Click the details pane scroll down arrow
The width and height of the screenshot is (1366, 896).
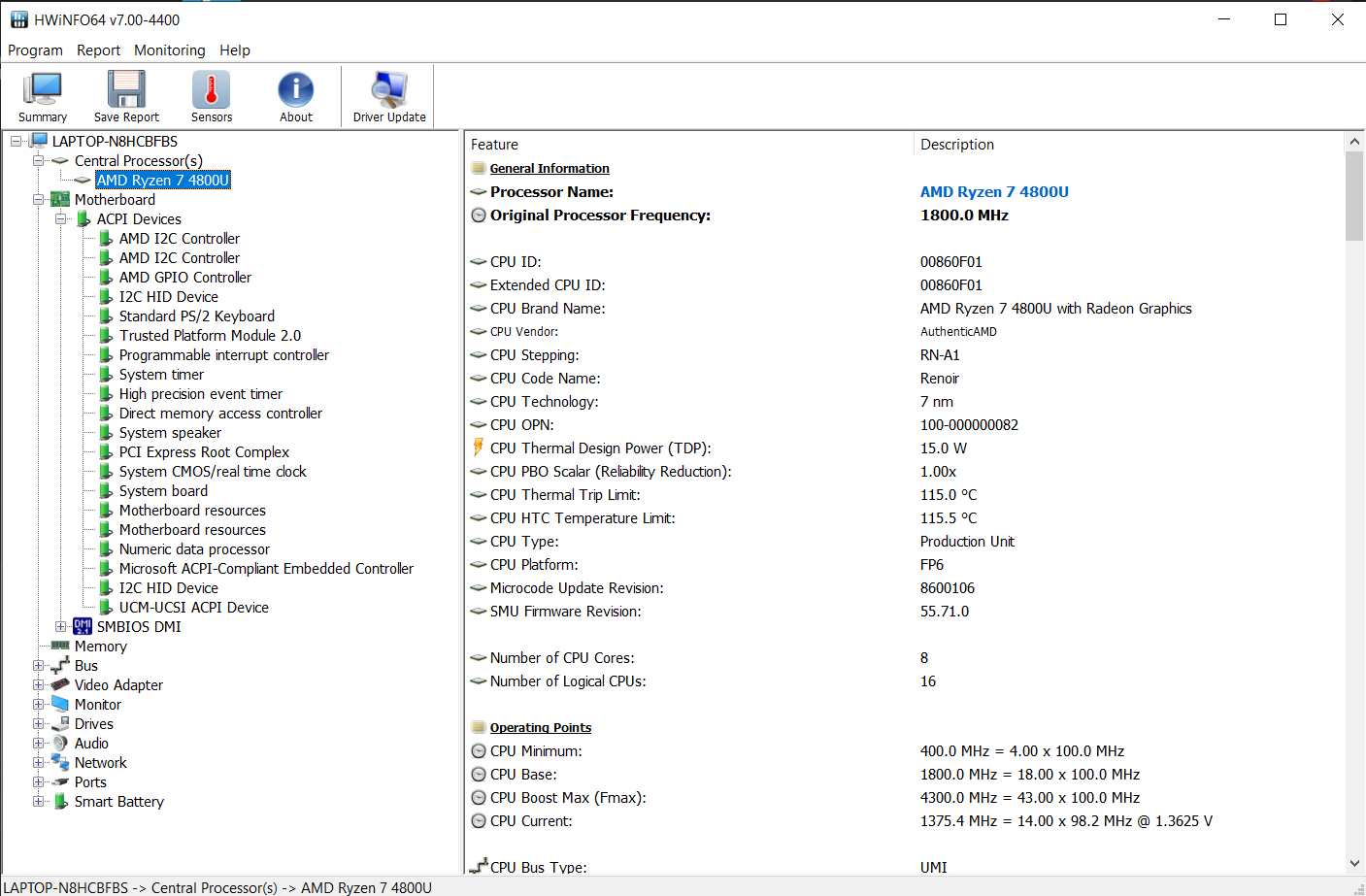point(1354,863)
